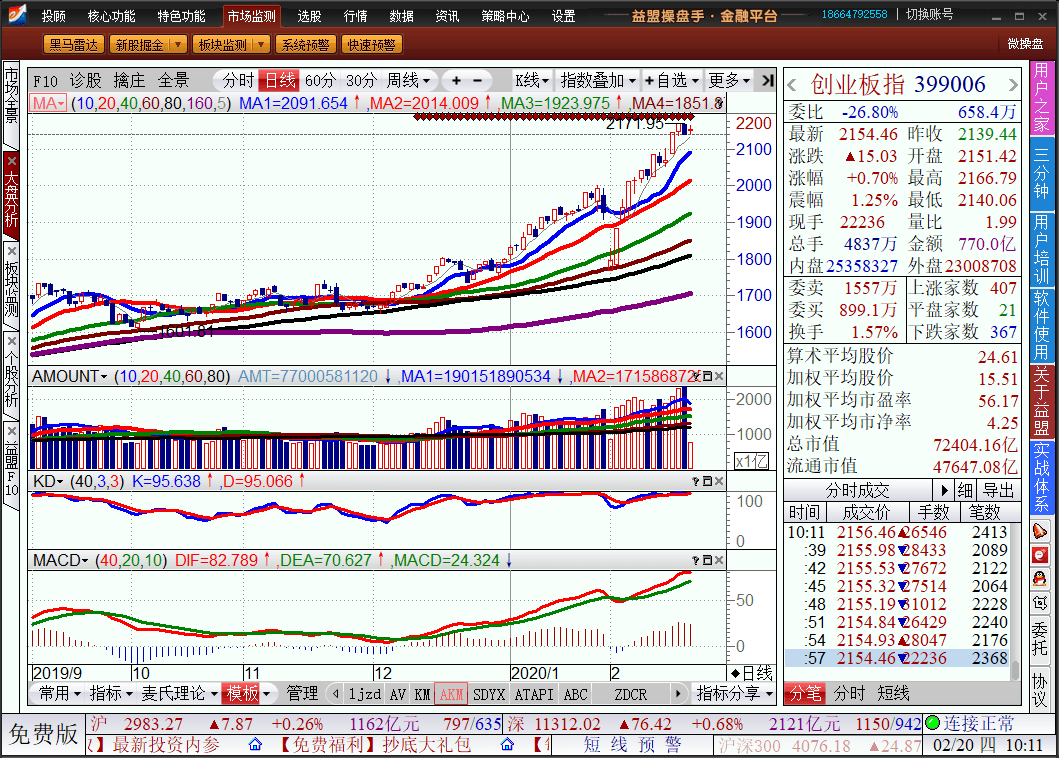Open the 选股 menu

pyautogui.click(x=309, y=16)
